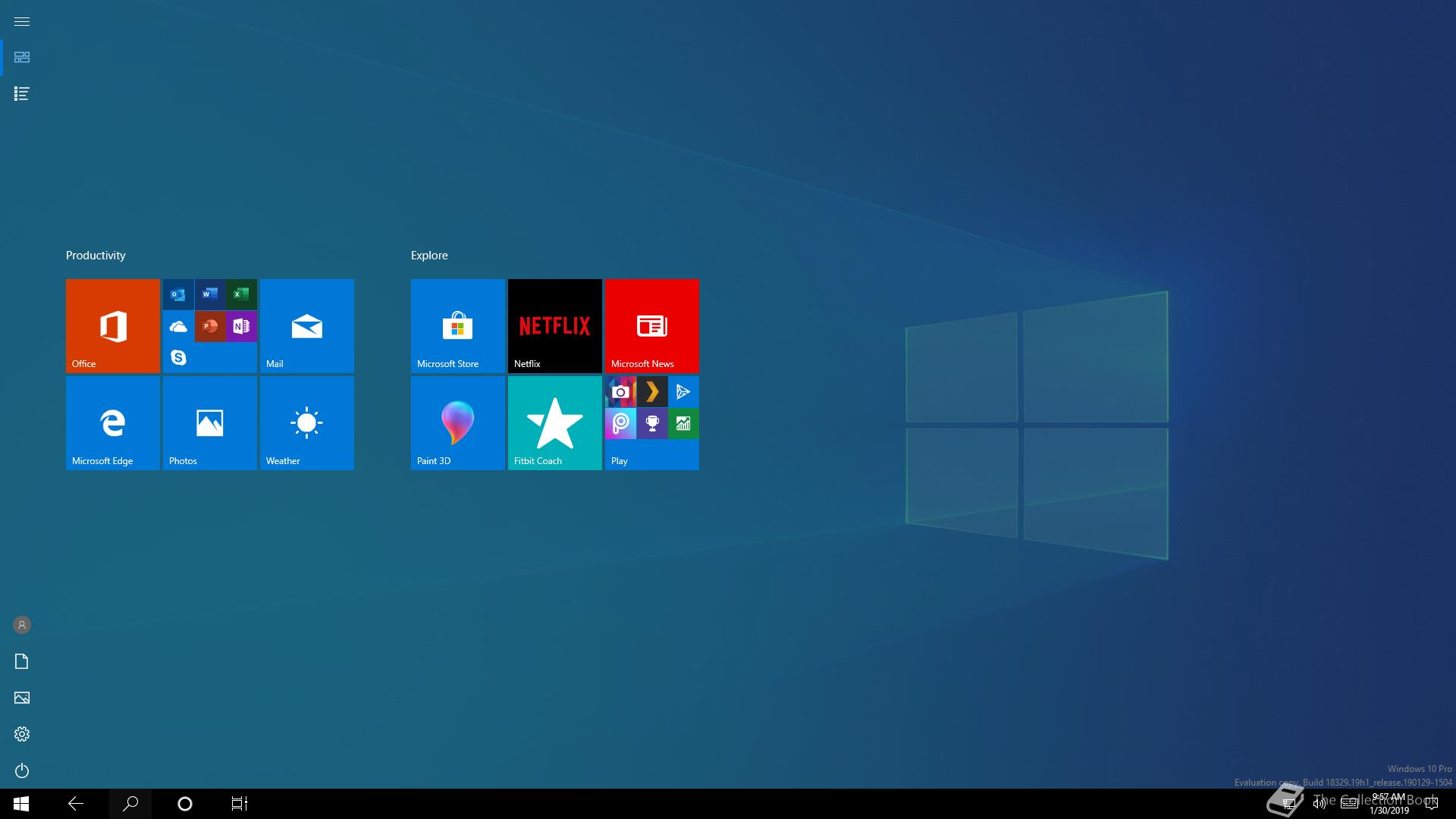Open the paper plane app in Play folder
The width and height of the screenshot is (1456, 819).
683,391
